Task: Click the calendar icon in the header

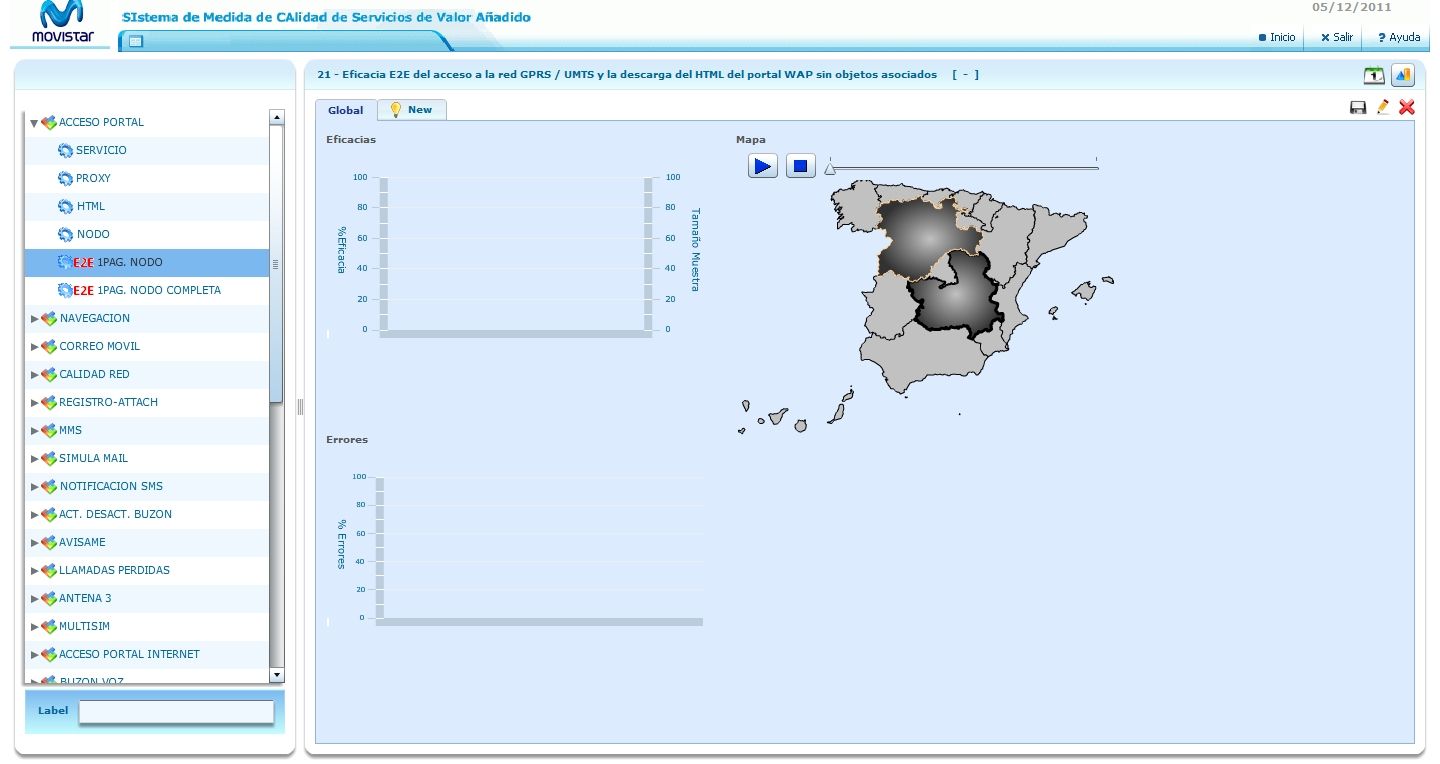Action: click(1375, 75)
